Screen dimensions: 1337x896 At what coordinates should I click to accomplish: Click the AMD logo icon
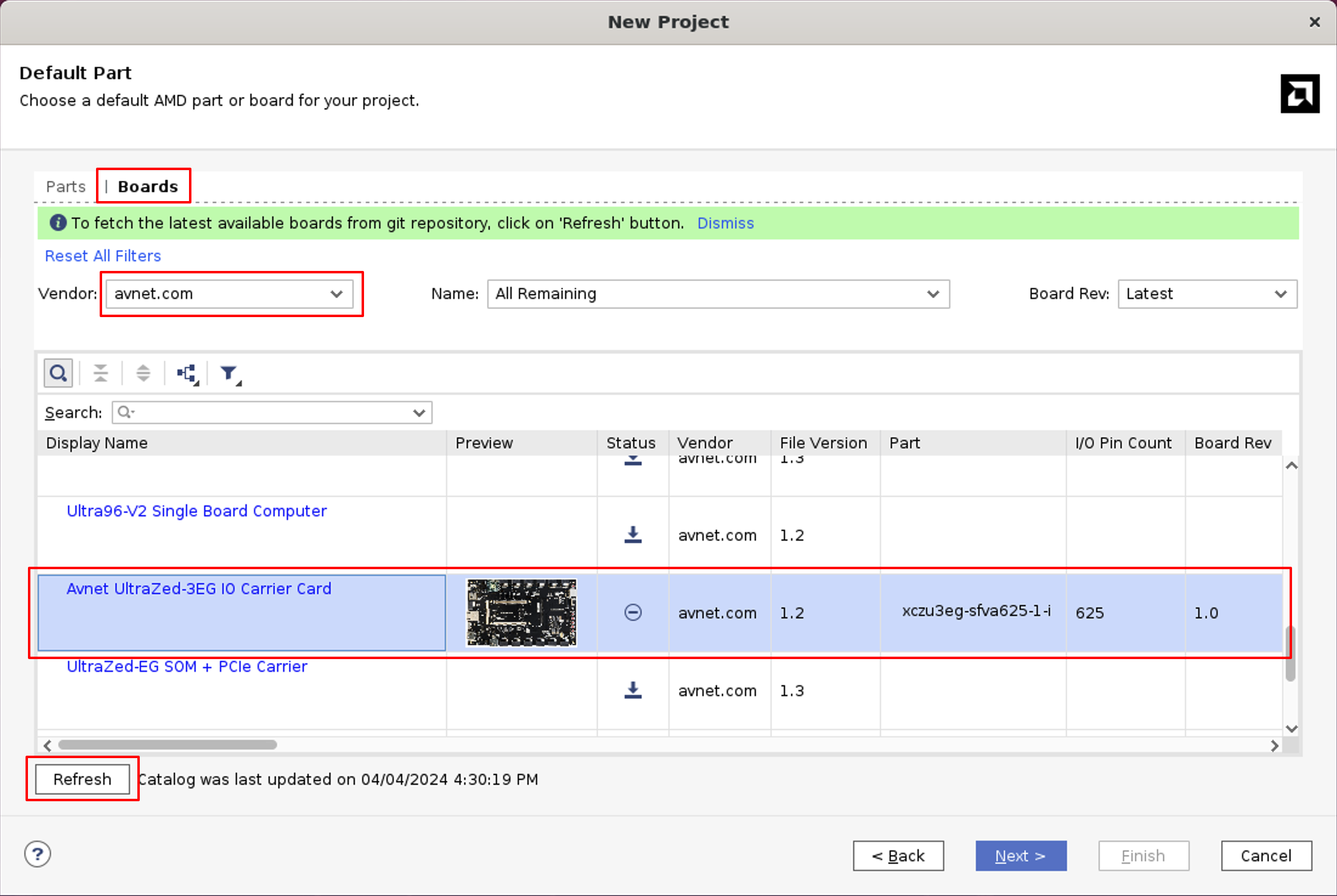[x=1299, y=94]
